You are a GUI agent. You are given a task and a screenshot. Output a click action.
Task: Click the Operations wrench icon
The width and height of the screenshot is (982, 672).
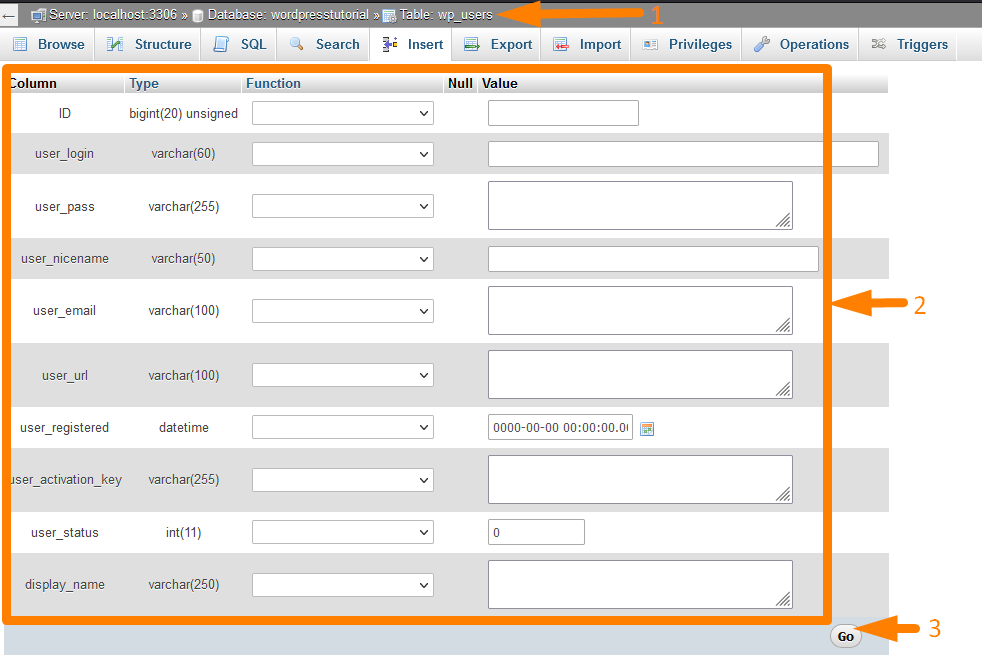tap(762, 44)
